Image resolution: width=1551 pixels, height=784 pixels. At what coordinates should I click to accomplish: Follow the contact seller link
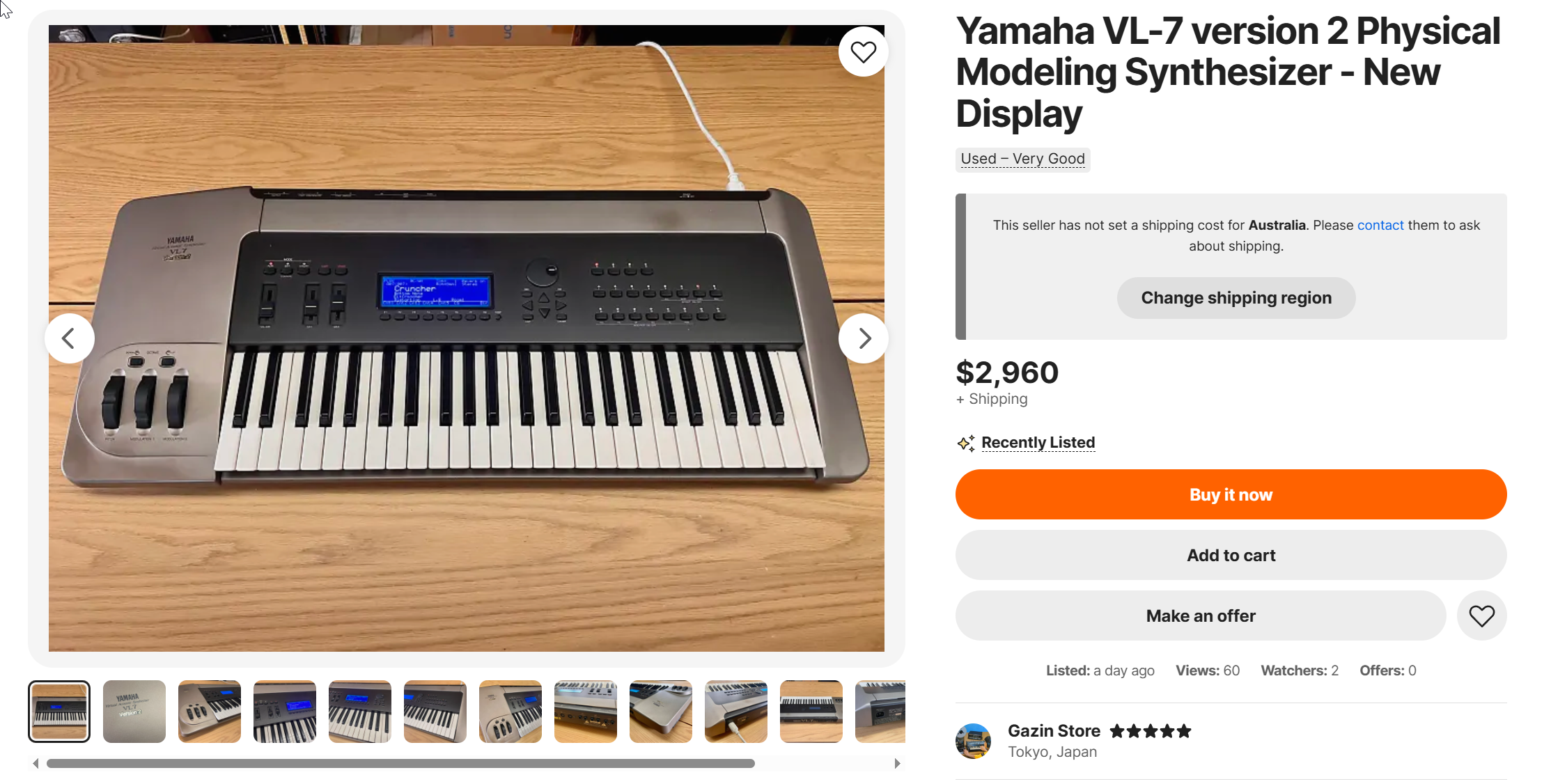1380,225
